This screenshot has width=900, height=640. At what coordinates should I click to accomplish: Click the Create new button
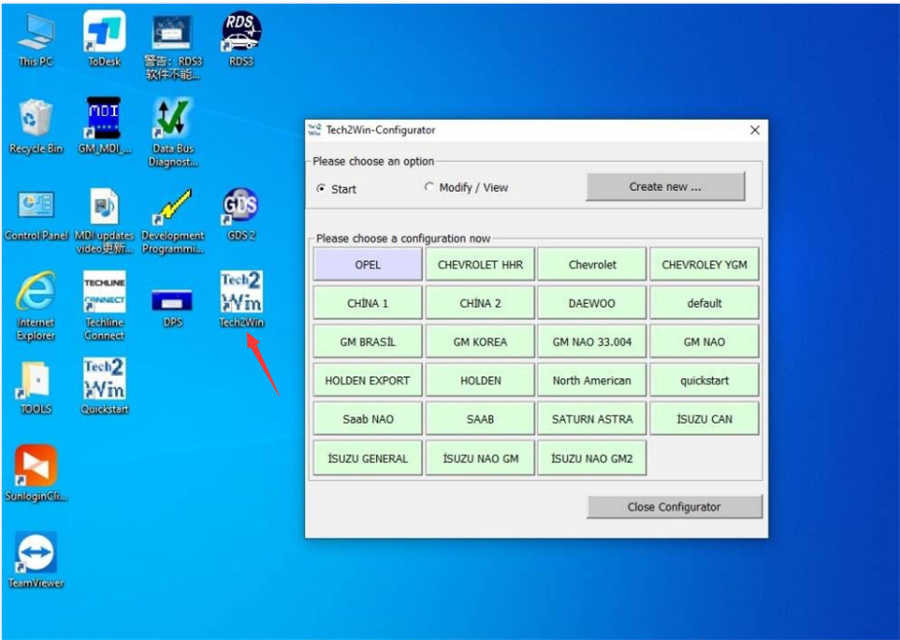(x=664, y=187)
